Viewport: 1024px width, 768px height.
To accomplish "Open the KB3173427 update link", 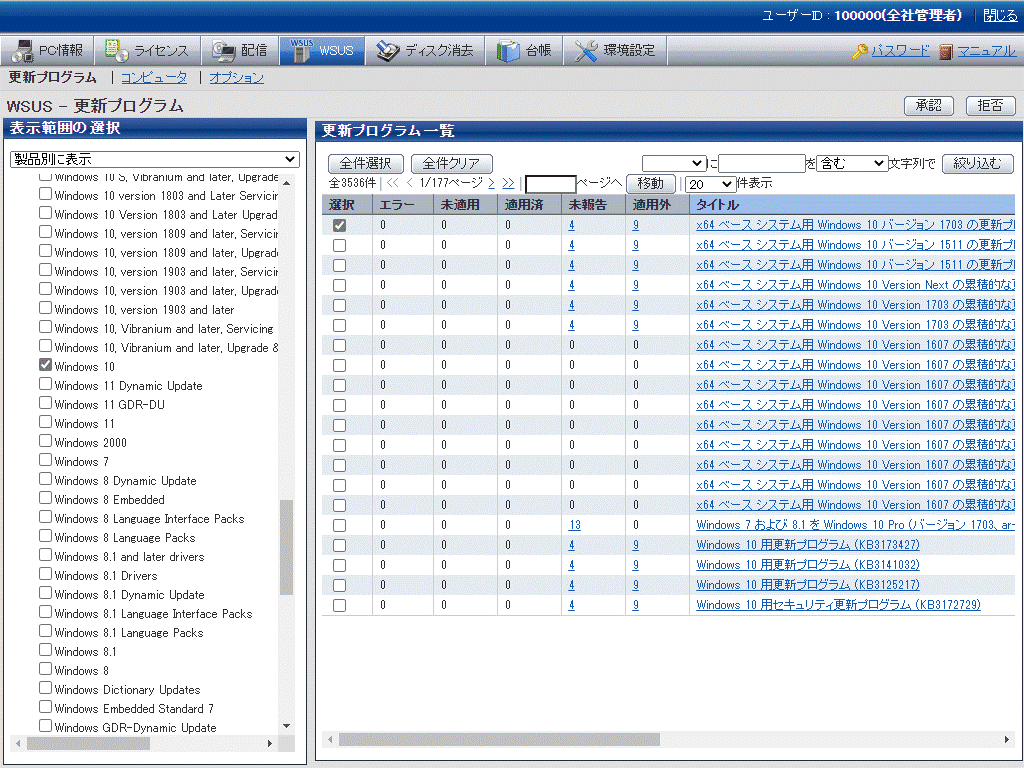I will [x=807, y=545].
